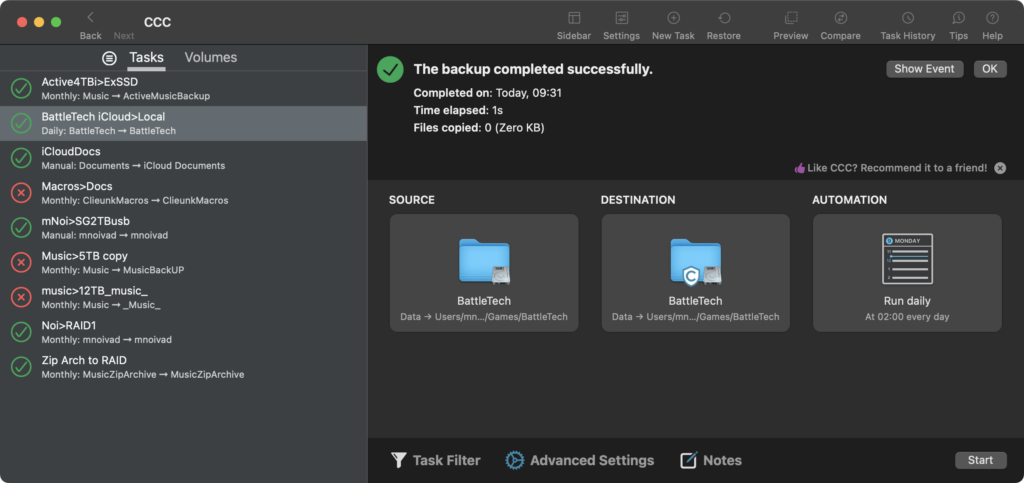Click the Help question mark icon

992,19
